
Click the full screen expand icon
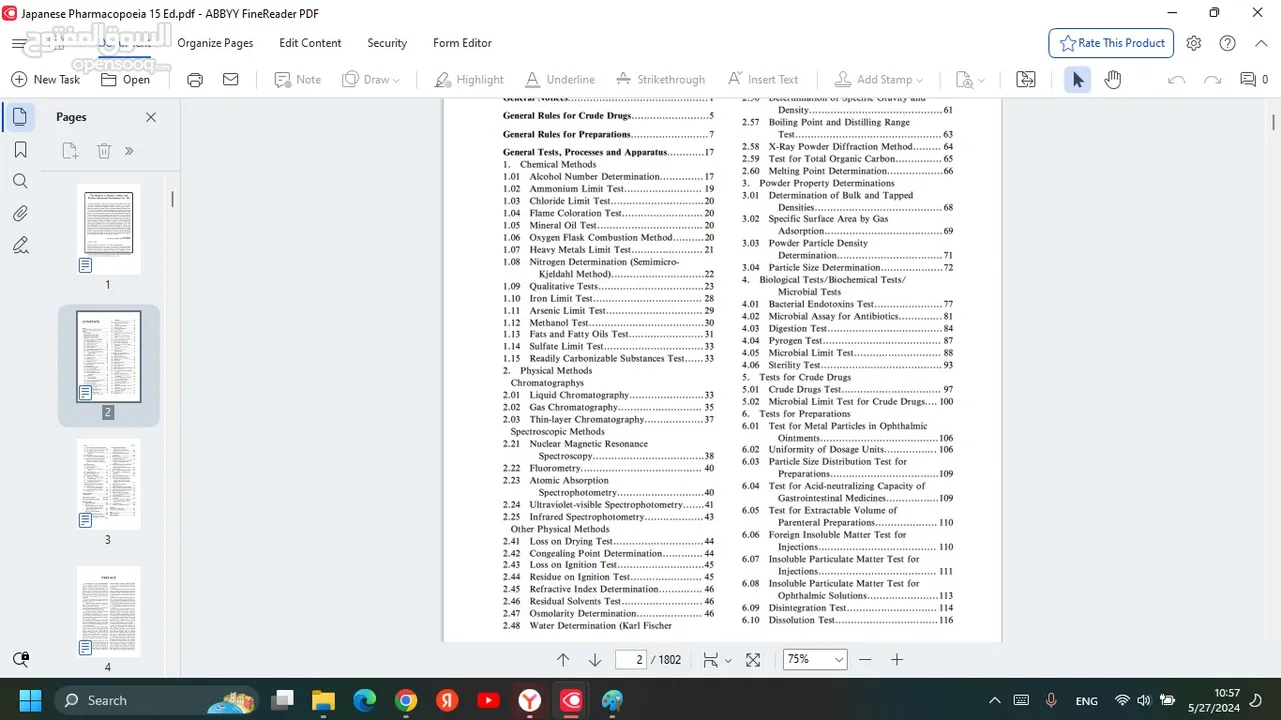[753, 660]
